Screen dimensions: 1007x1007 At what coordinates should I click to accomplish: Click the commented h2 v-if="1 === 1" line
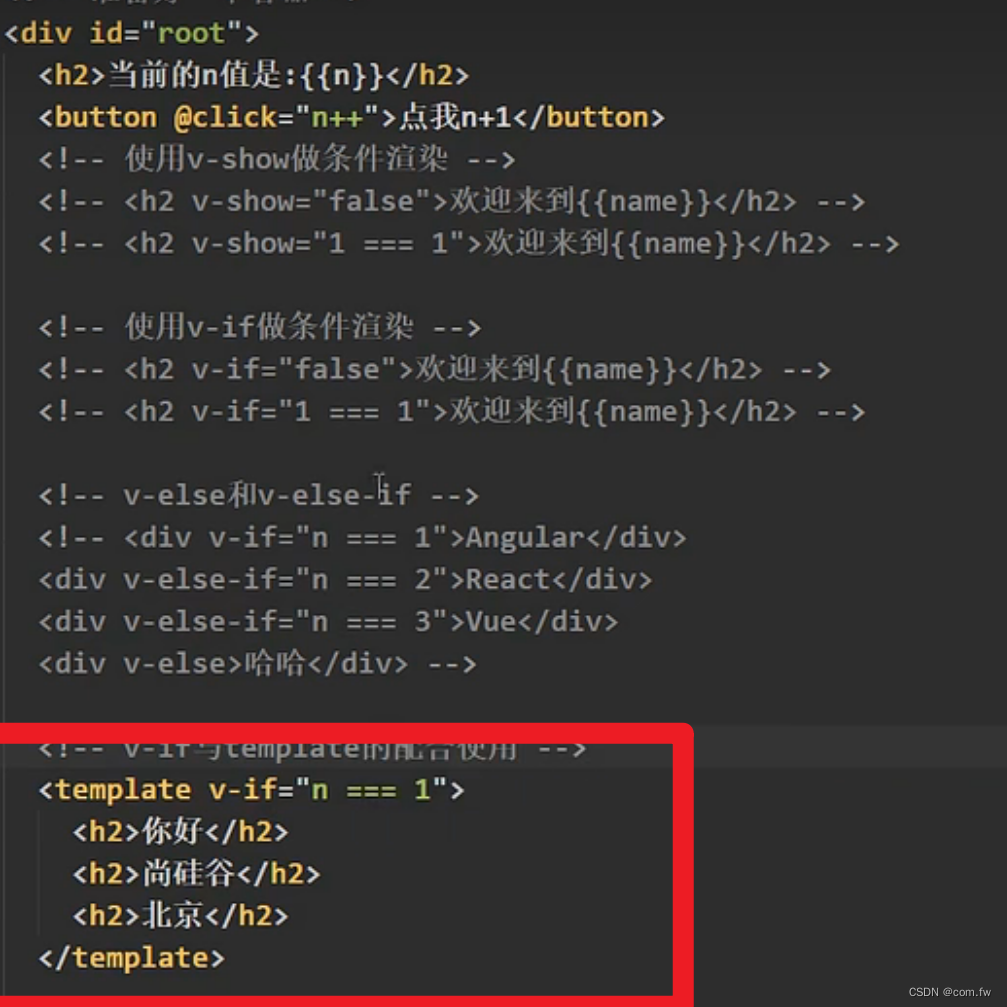(451, 412)
